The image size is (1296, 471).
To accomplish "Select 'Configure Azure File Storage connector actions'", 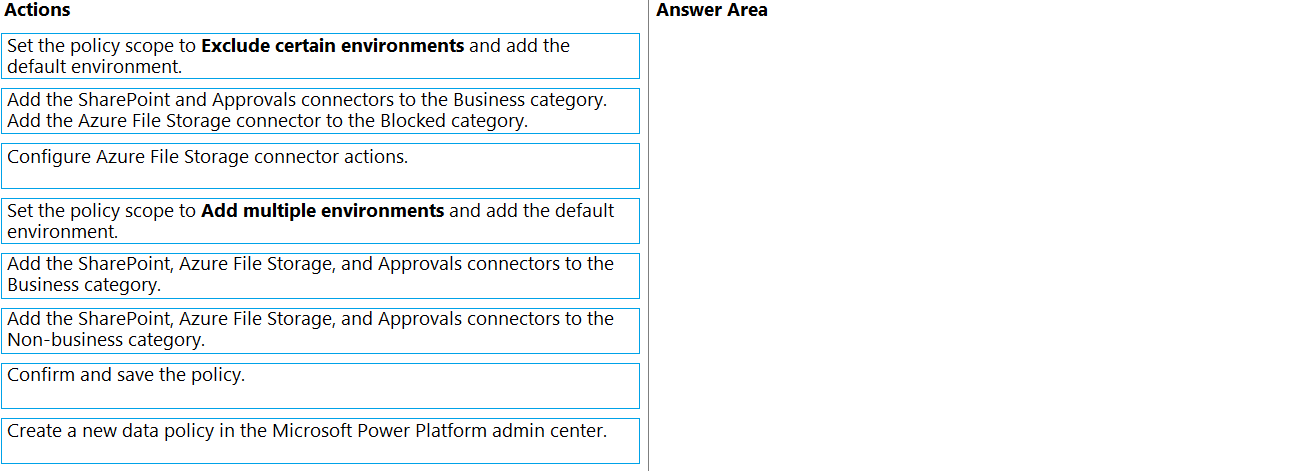I will (x=320, y=166).
